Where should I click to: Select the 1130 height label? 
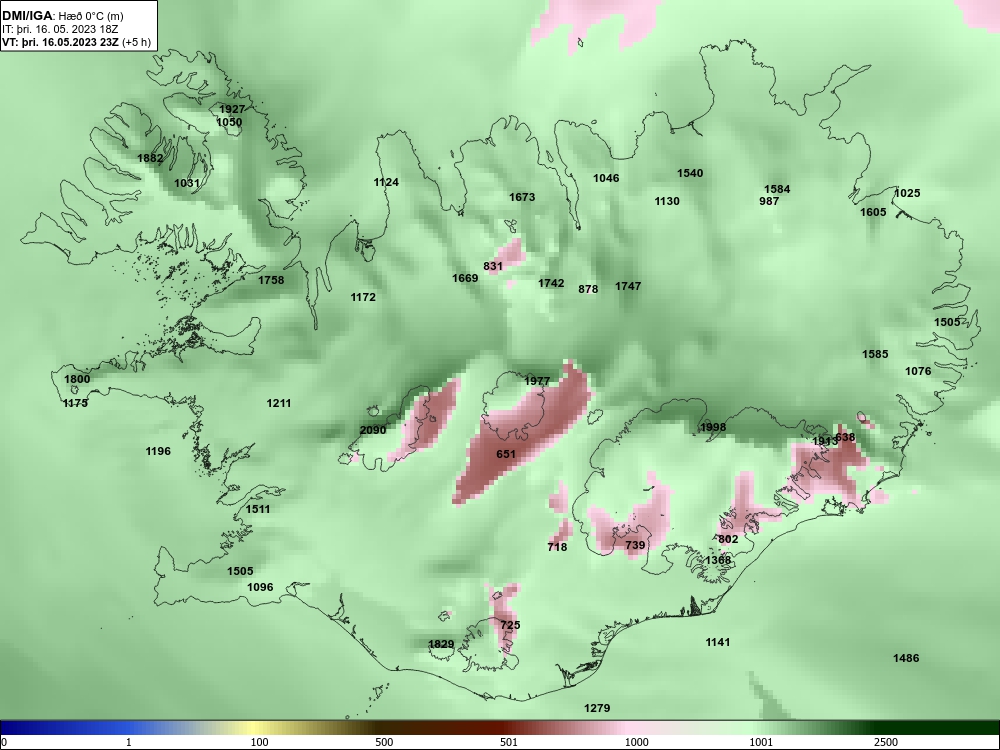coord(667,201)
